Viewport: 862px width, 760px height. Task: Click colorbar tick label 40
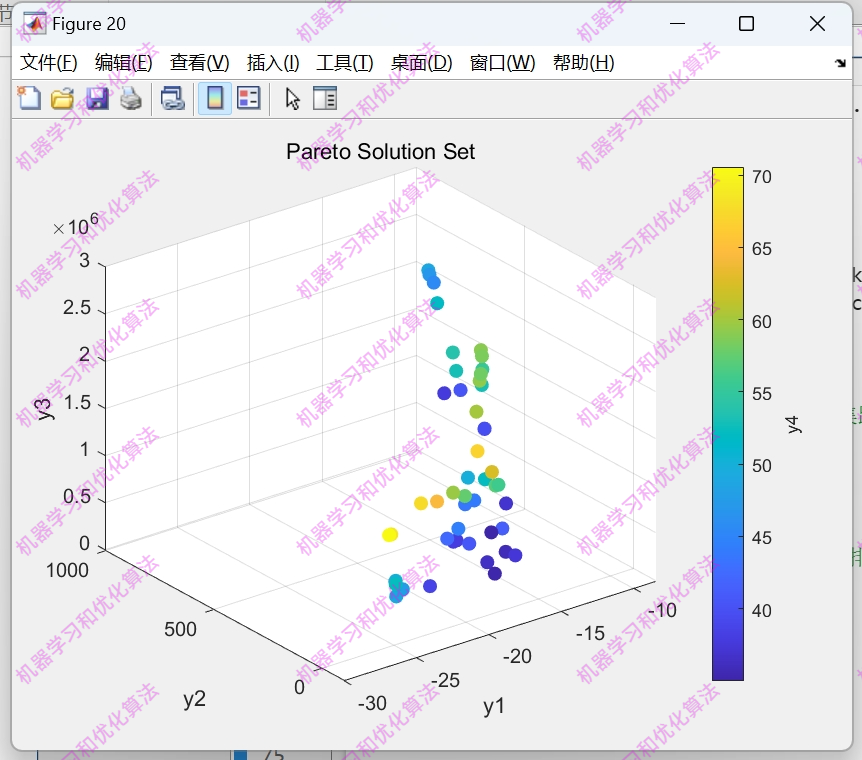(x=762, y=610)
